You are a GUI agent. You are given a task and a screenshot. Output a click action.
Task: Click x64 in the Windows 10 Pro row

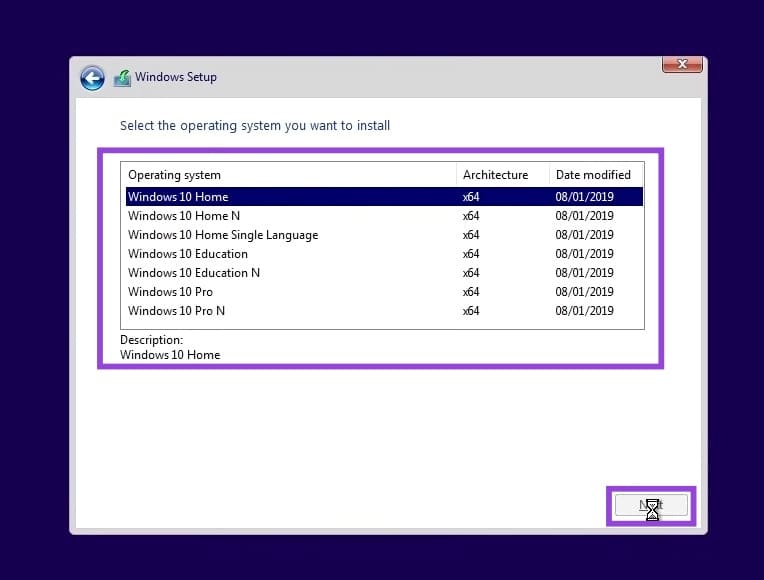tap(471, 292)
